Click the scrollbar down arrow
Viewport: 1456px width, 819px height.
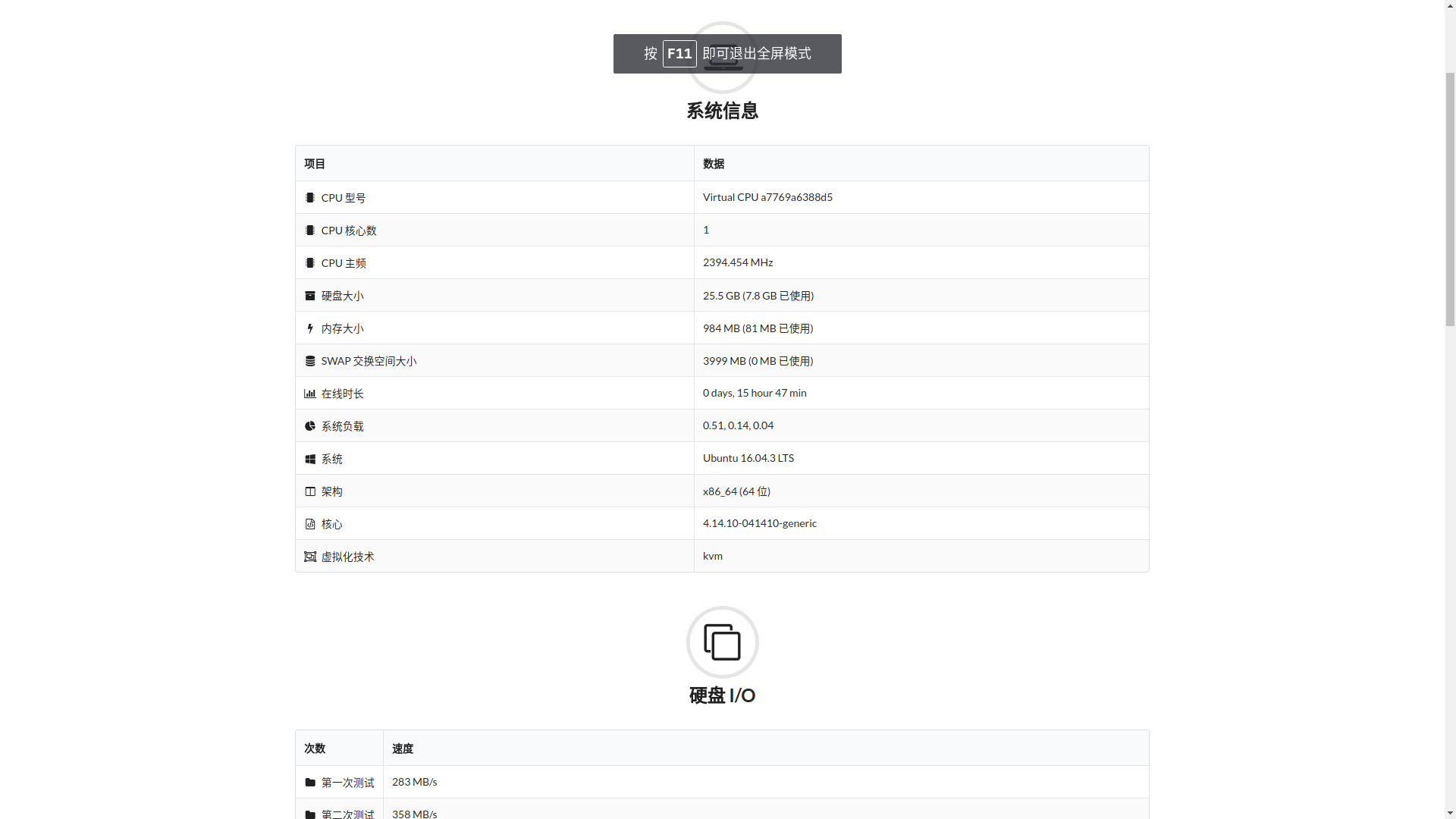pyautogui.click(x=1450, y=812)
